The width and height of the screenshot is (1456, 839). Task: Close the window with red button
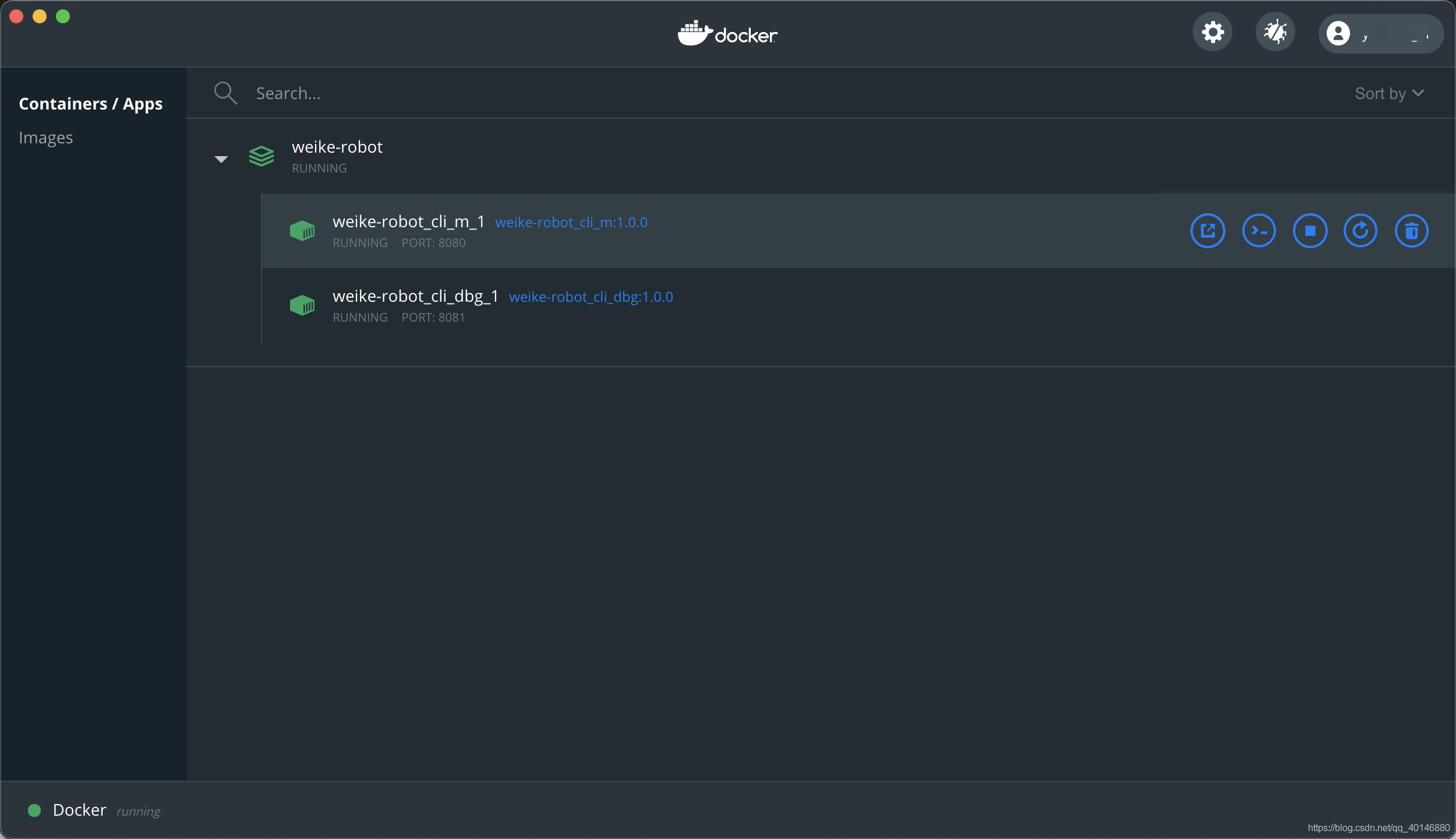pos(16,16)
